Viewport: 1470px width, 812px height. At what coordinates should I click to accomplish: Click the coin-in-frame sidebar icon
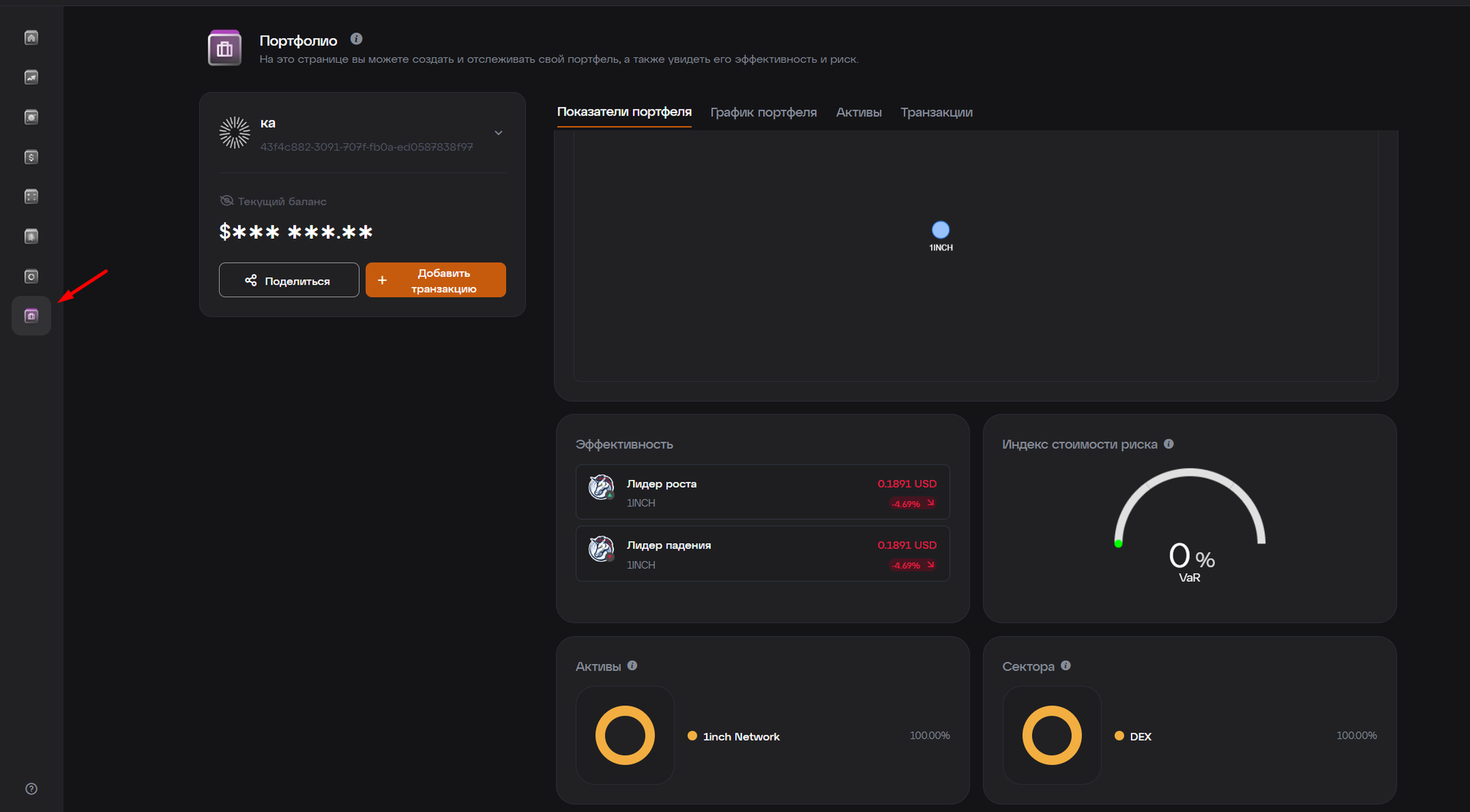click(x=31, y=117)
